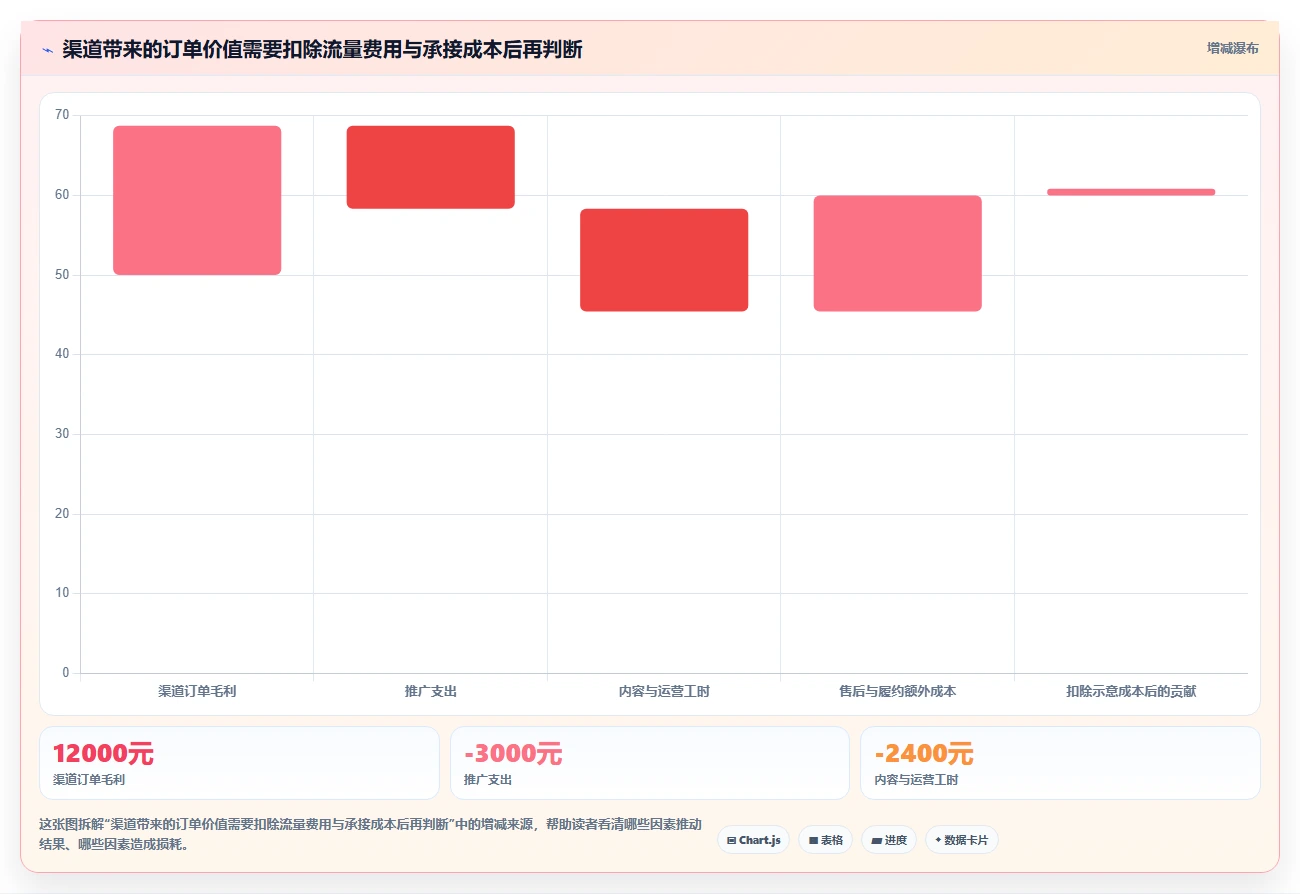Select the 进度 tag chip
This screenshot has width=1300, height=894.
pyautogui.click(x=888, y=840)
